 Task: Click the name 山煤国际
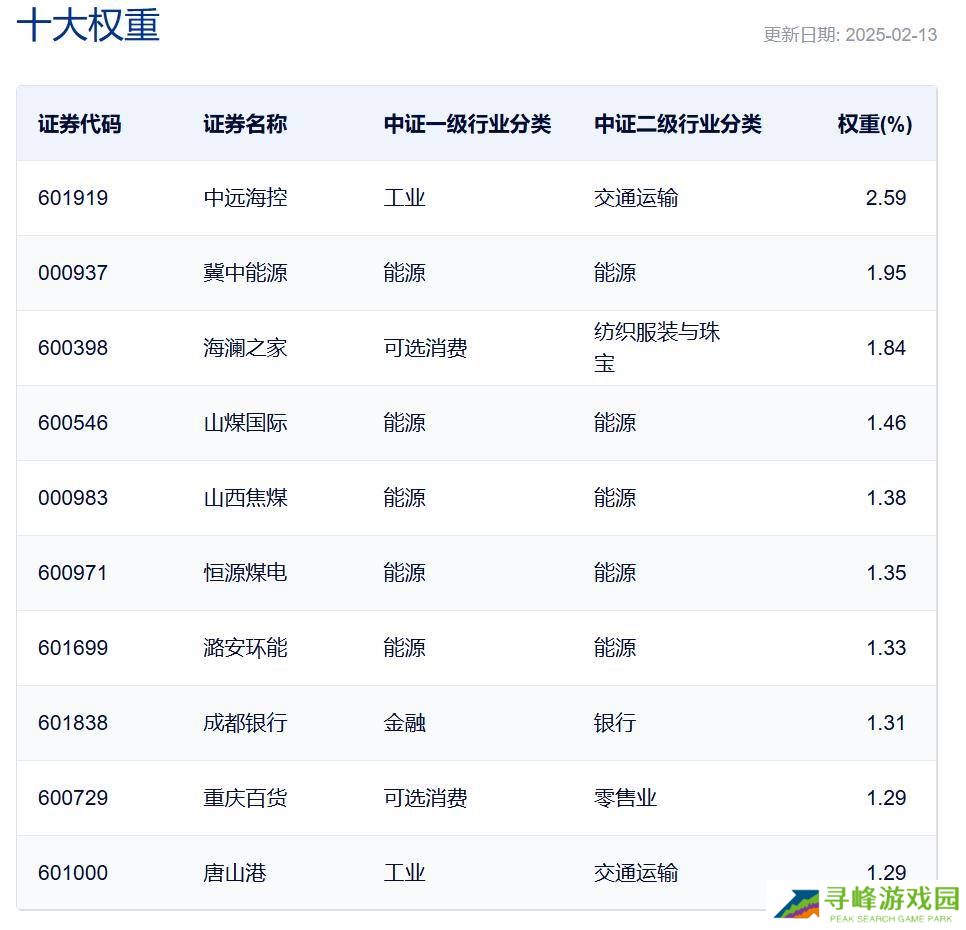point(245,423)
